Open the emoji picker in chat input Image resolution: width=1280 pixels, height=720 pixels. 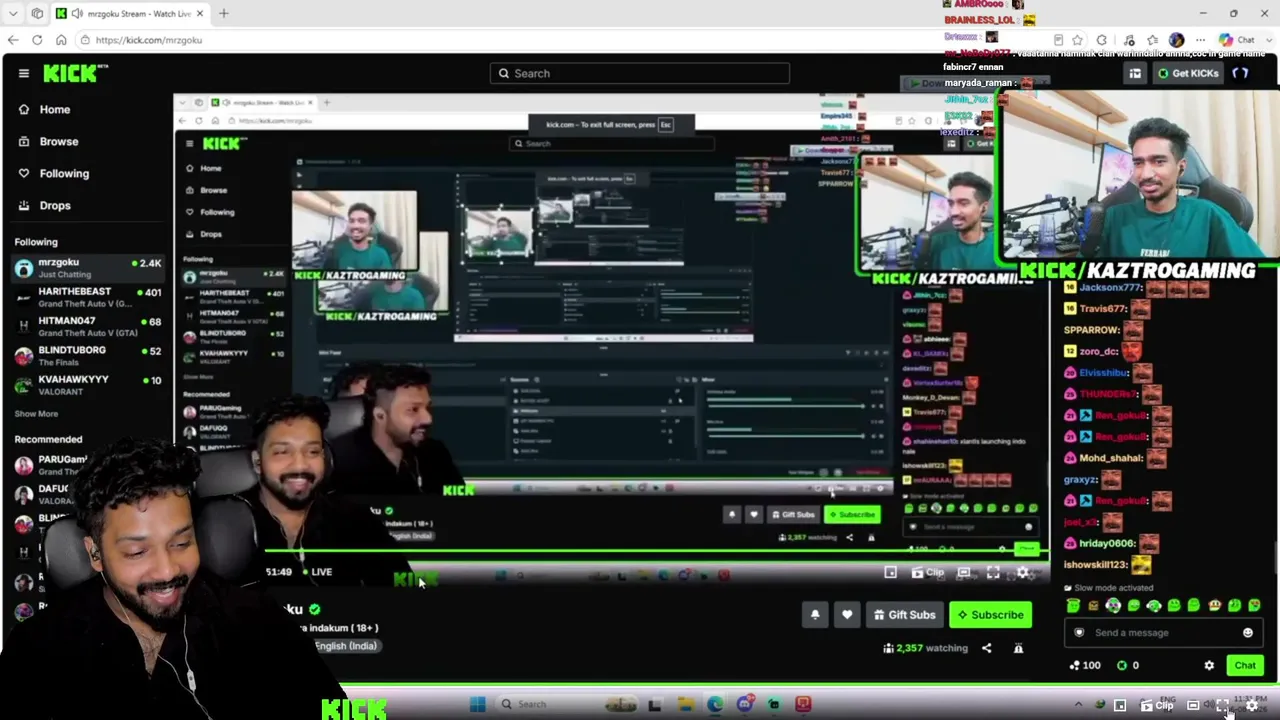point(1247,632)
